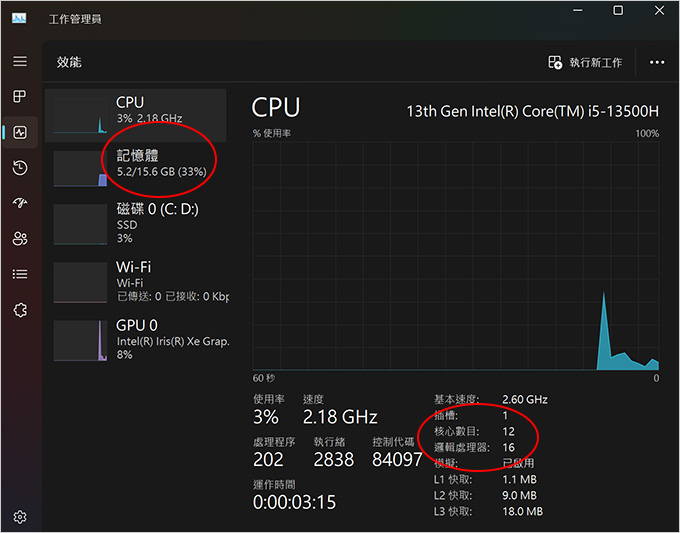Click the CPU mini usage graph thumbnail

tap(80, 115)
